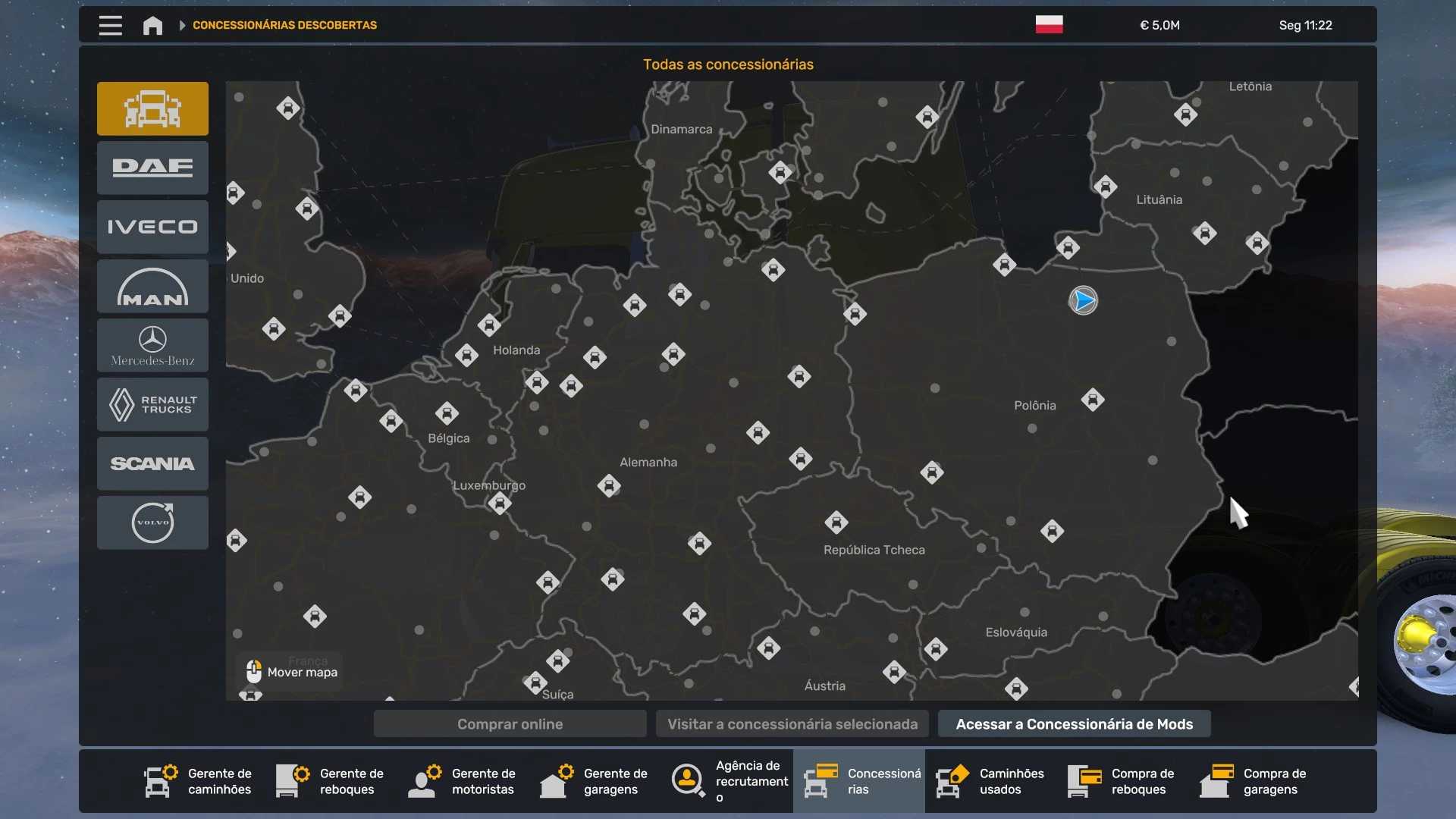Filter dealerships by Volvo brand
The image size is (1456, 819).
coord(152,522)
